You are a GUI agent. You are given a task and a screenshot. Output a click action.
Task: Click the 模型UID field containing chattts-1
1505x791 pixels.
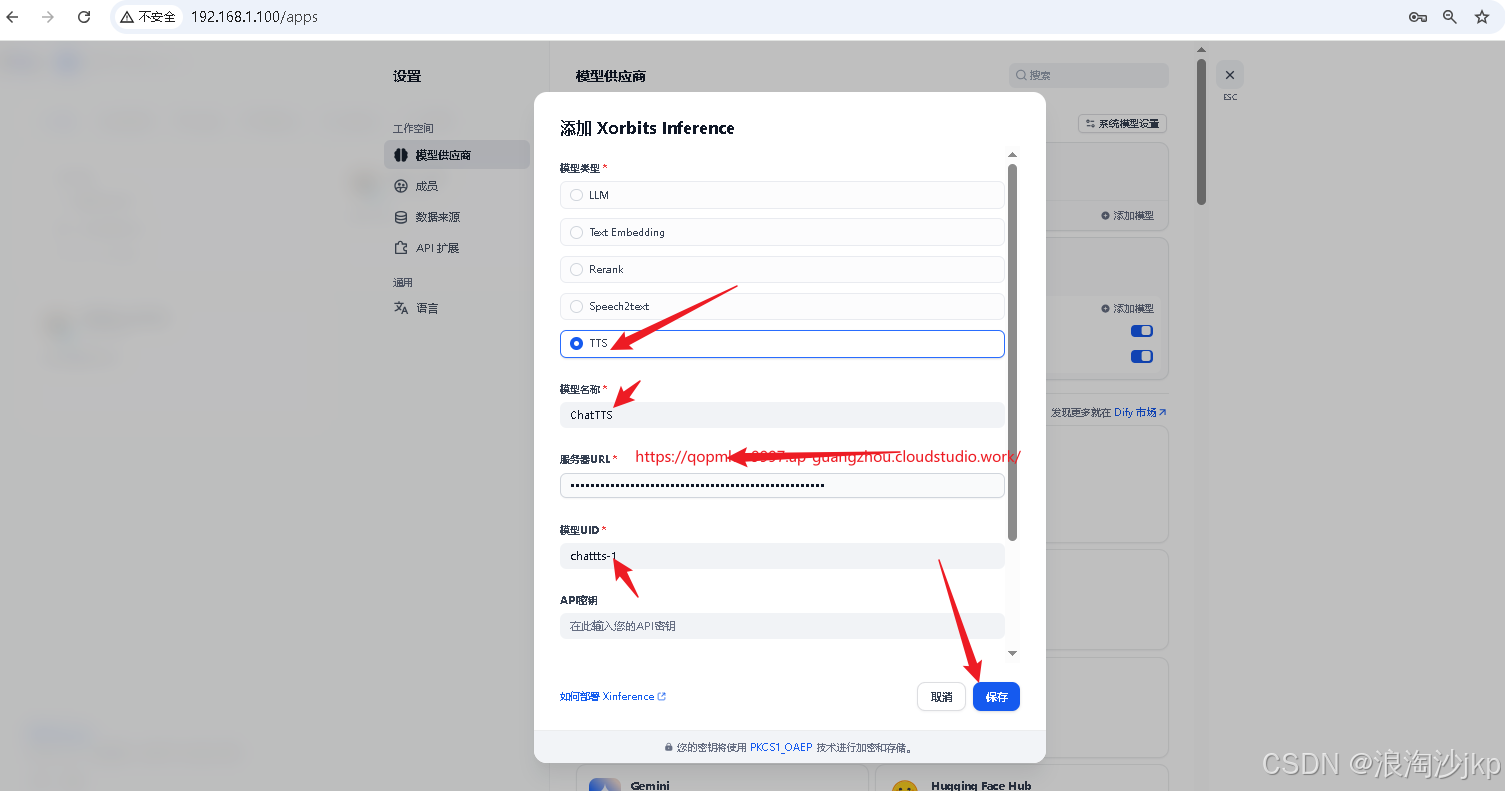pyautogui.click(x=782, y=556)
